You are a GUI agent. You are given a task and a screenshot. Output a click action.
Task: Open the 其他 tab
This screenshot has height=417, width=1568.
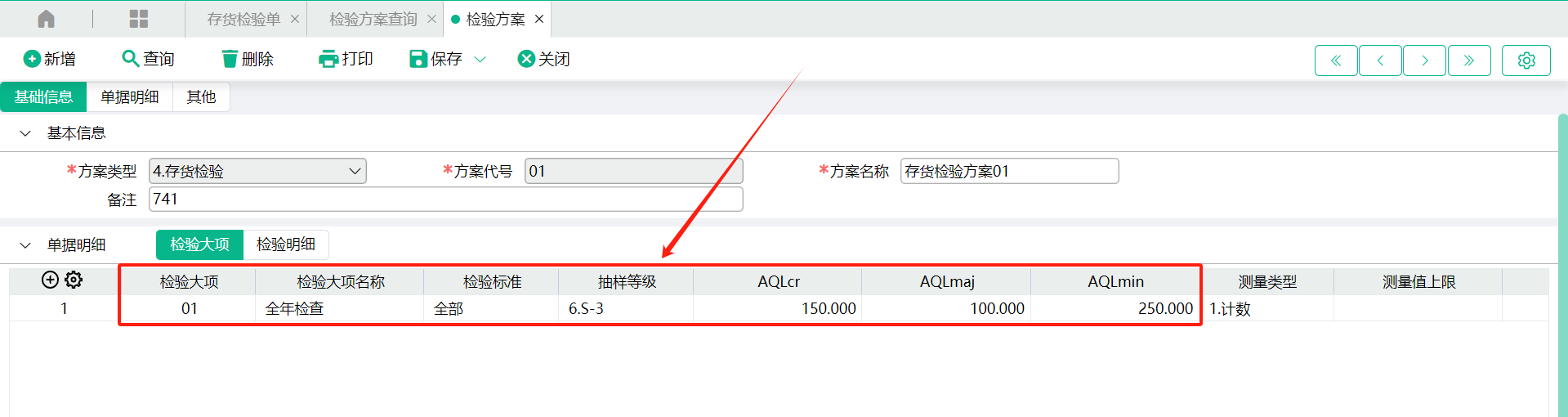pos(201,96)
